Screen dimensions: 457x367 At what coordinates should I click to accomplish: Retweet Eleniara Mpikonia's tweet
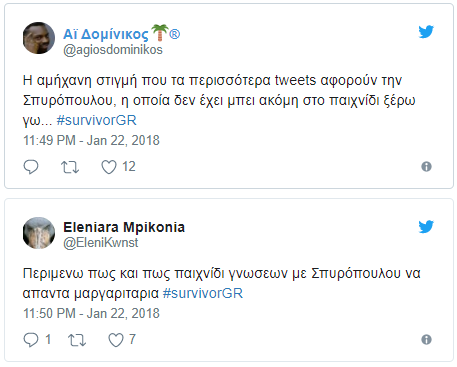click(77, 340)
